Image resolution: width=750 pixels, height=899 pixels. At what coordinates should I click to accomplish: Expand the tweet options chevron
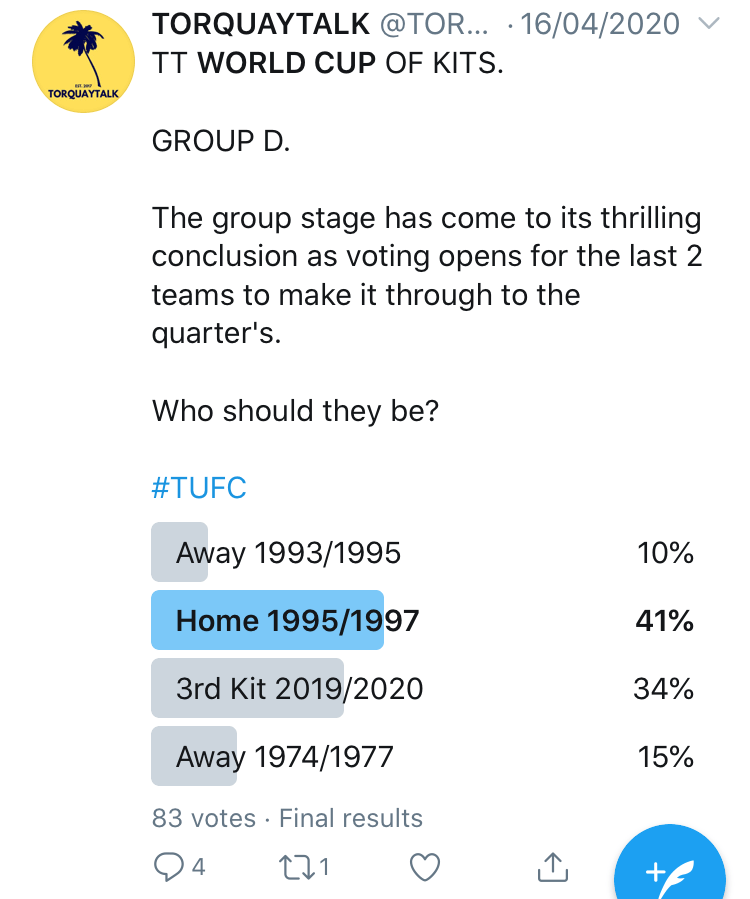[x=708, y=24]
